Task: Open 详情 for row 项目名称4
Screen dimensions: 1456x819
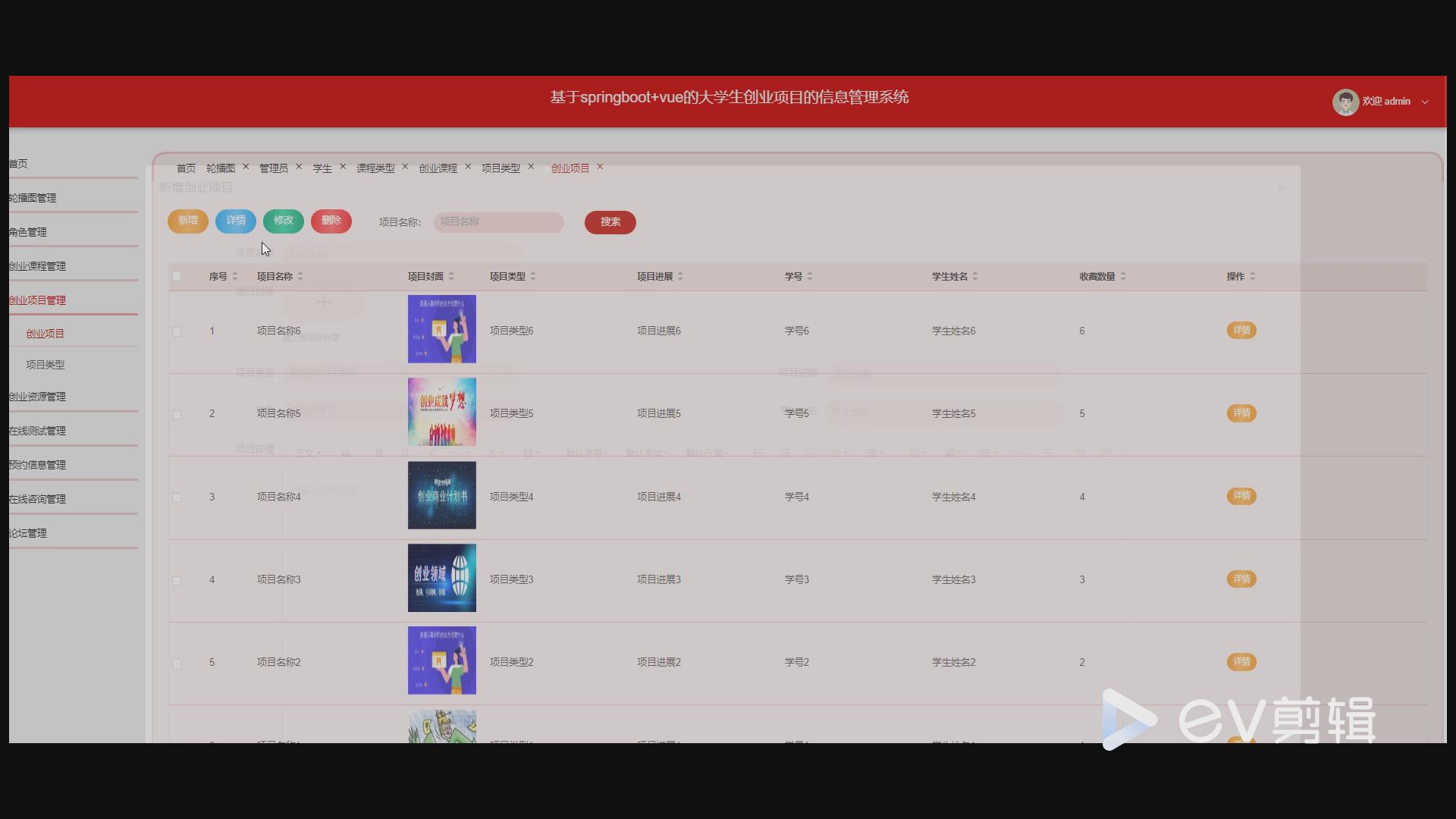Action: tap(1241, 496)
